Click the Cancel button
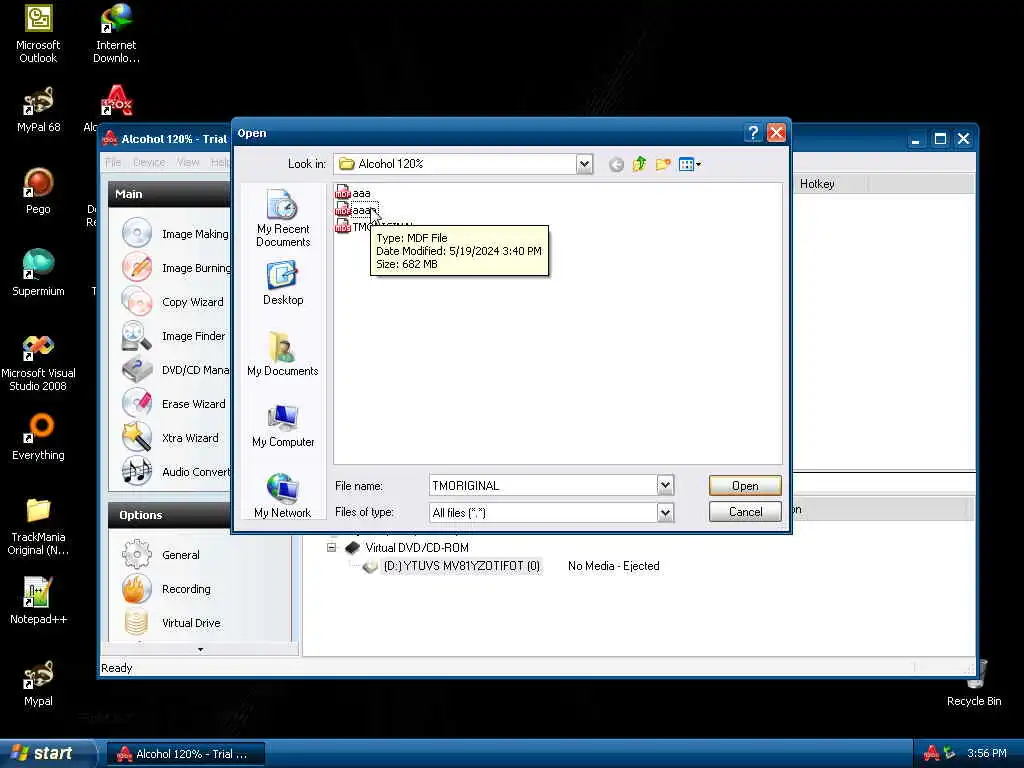 coord(745,511)
